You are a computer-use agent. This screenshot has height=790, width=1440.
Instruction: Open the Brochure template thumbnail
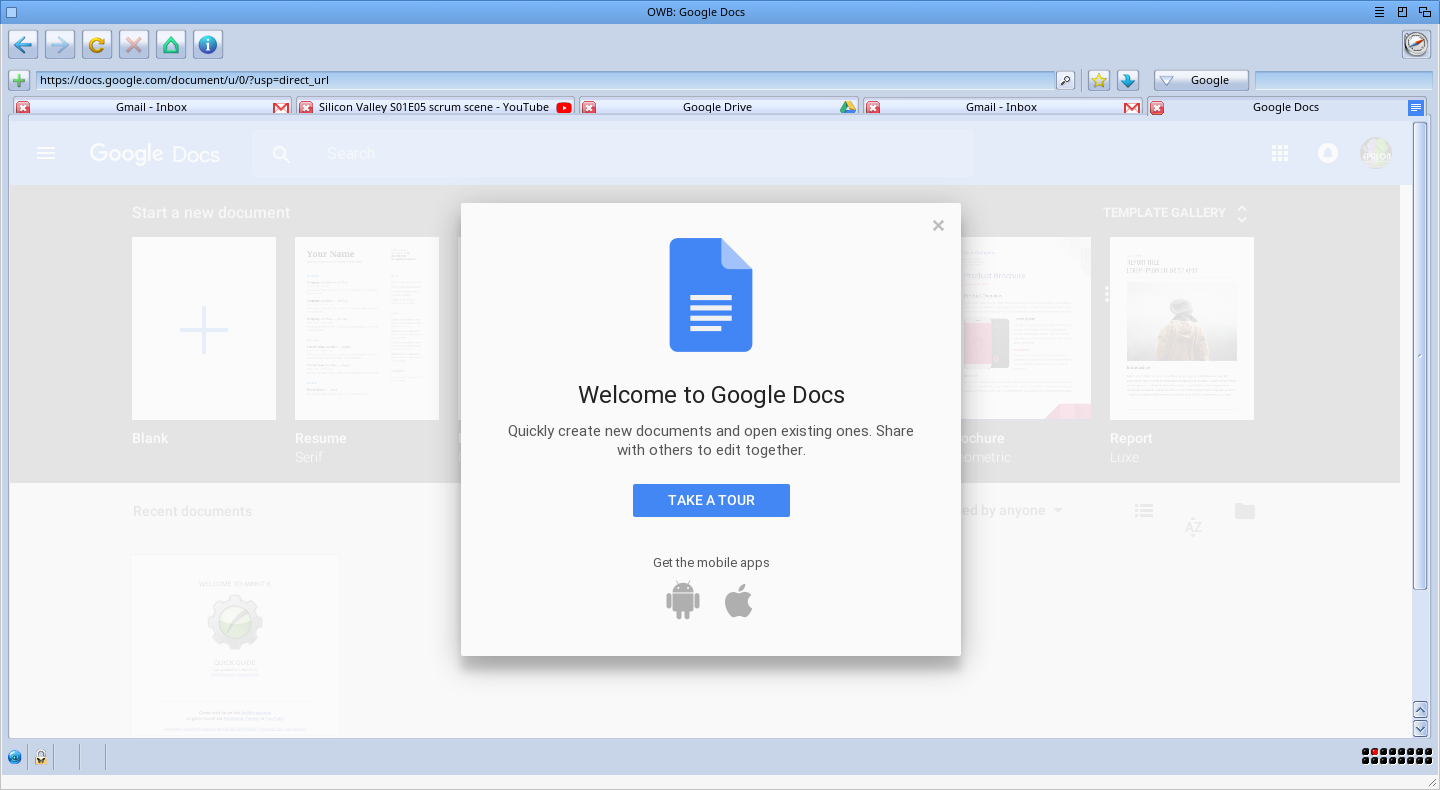click(x=1026, y=329)
